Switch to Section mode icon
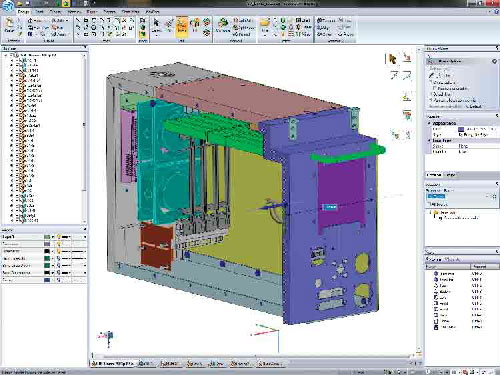Screen dimensions: 500x375 point(143,27)
